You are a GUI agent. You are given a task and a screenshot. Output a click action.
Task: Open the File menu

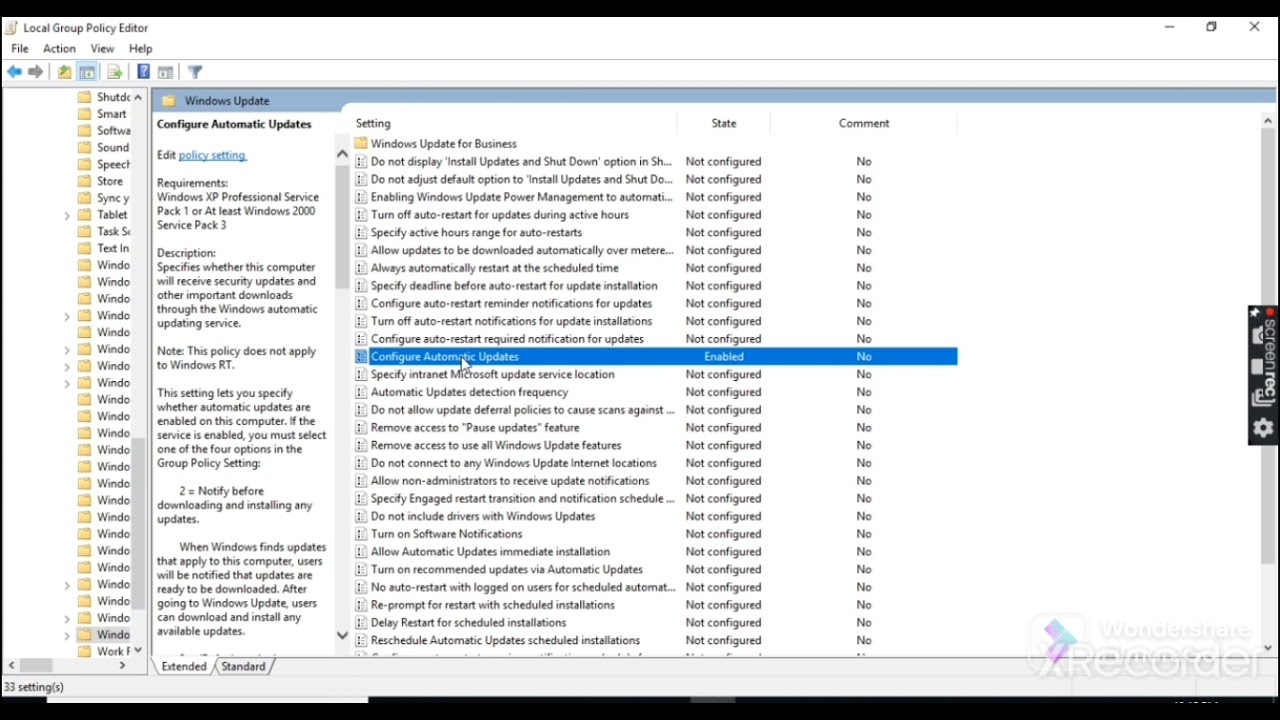pos(20,48)
